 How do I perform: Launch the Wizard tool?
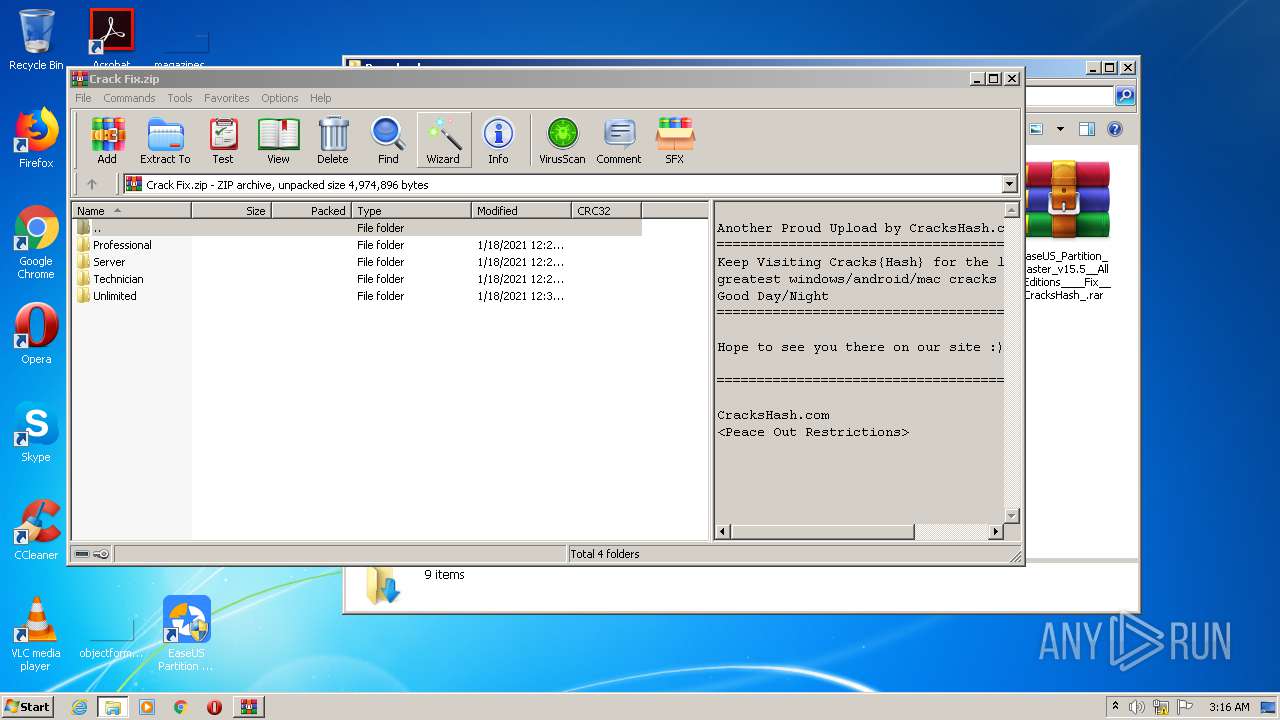pyautogui.click(x=443, y=140)
